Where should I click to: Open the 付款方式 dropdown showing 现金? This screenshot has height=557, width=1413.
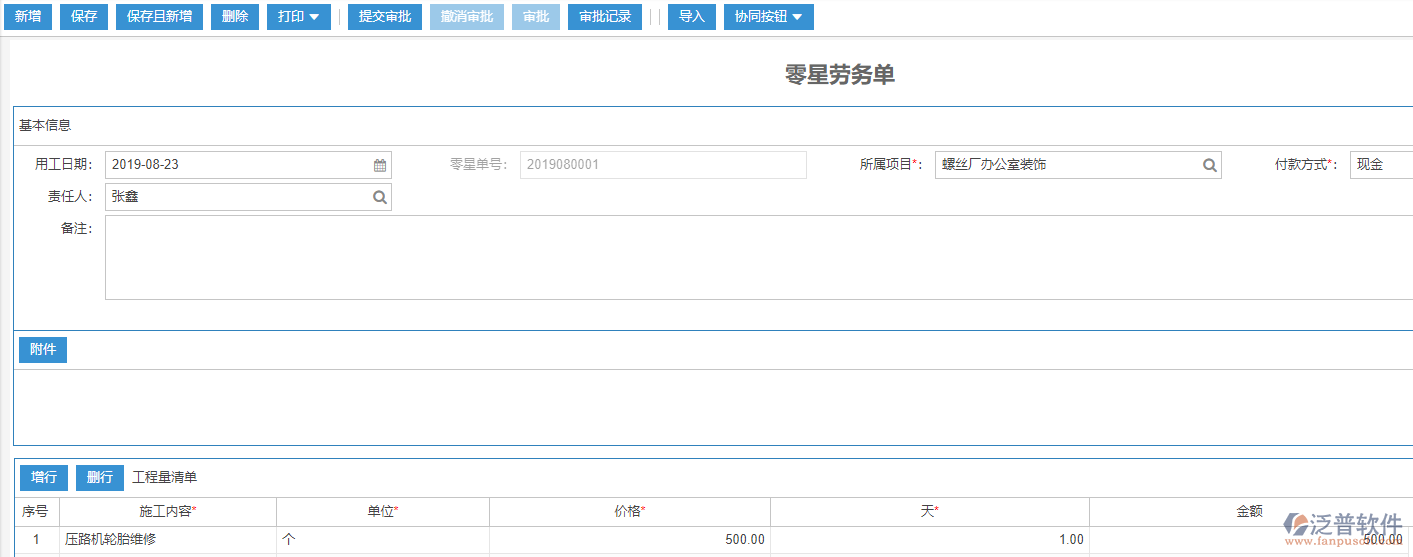pyautogui.click(x=1382, y=165)
